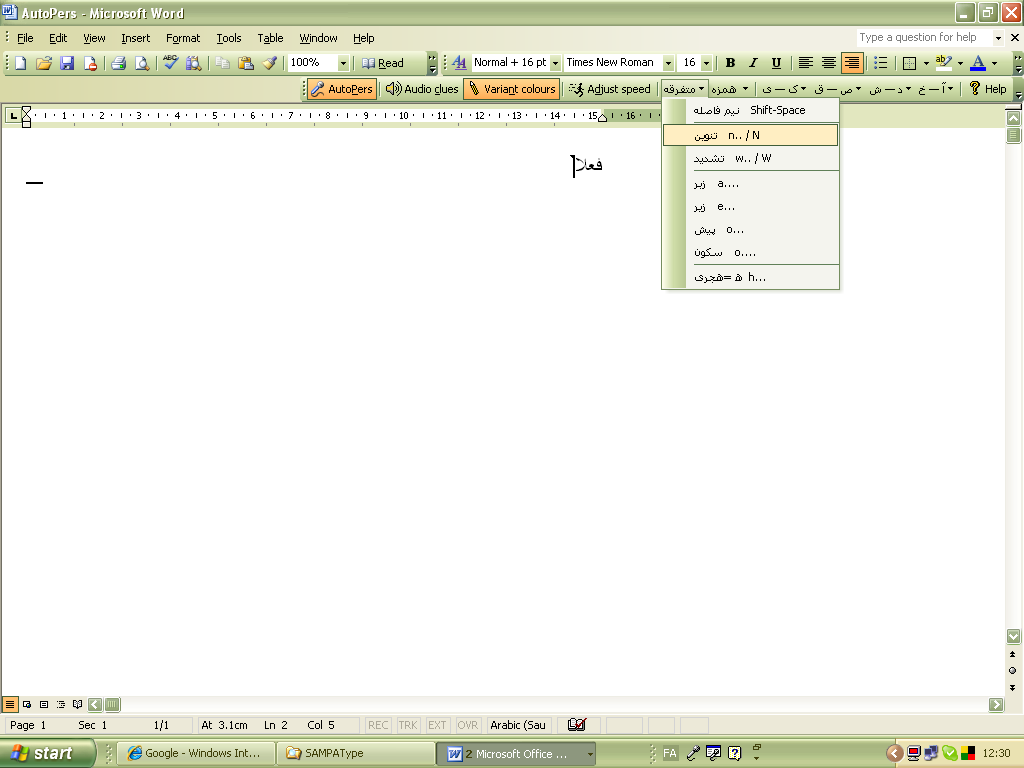Toggle bold formatting
This screenshot has height=768, width=1024.
coord(733,62)
